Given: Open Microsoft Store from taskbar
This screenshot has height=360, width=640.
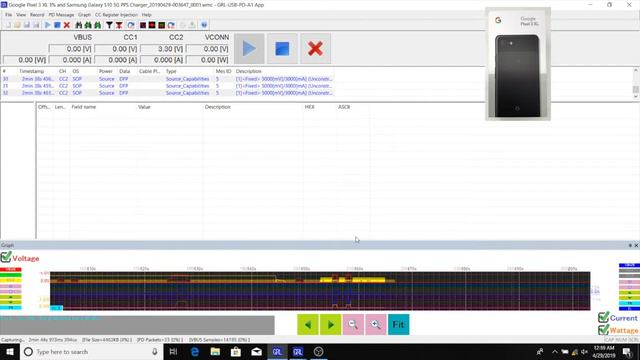Looking at the screenshot, I should [x=236, y=351].
